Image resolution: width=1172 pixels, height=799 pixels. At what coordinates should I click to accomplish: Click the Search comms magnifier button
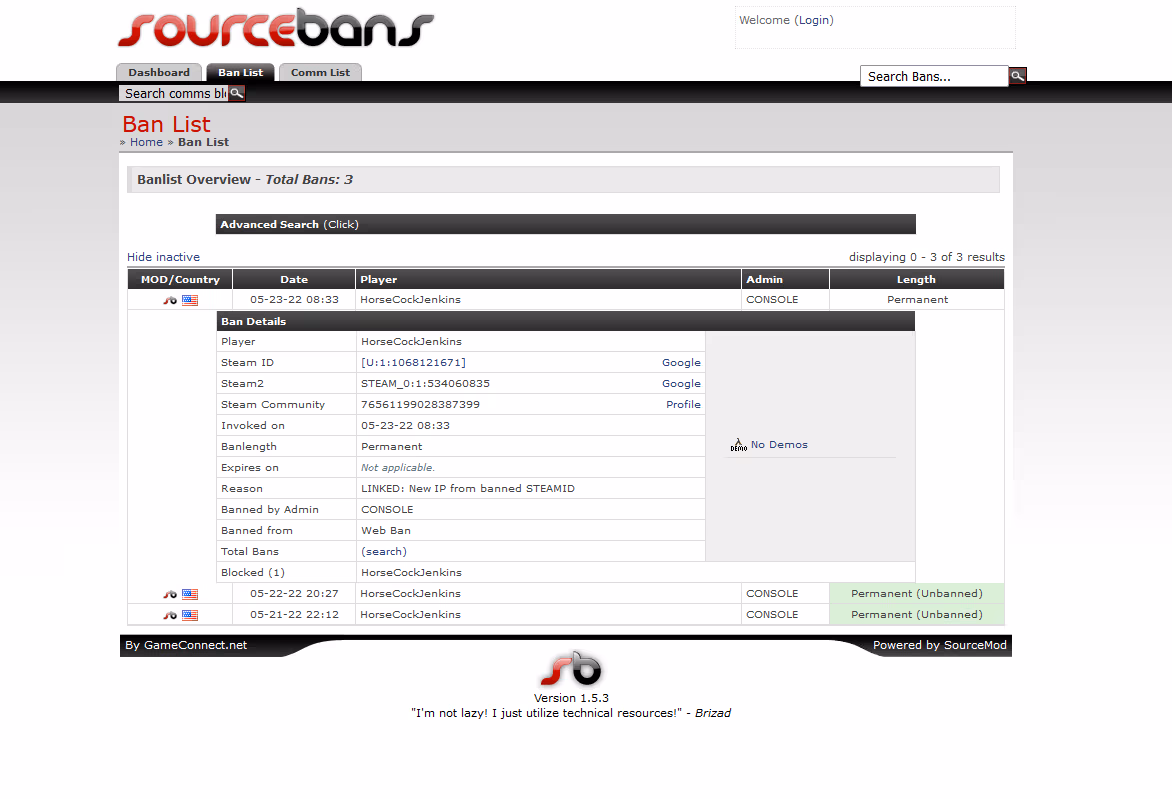(x=236, y=93)
